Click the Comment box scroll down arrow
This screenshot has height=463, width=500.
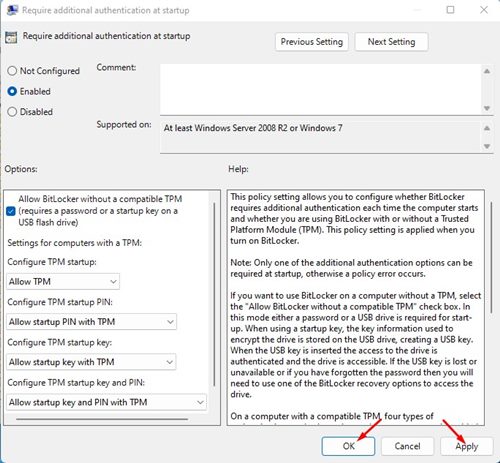point(487,108)
